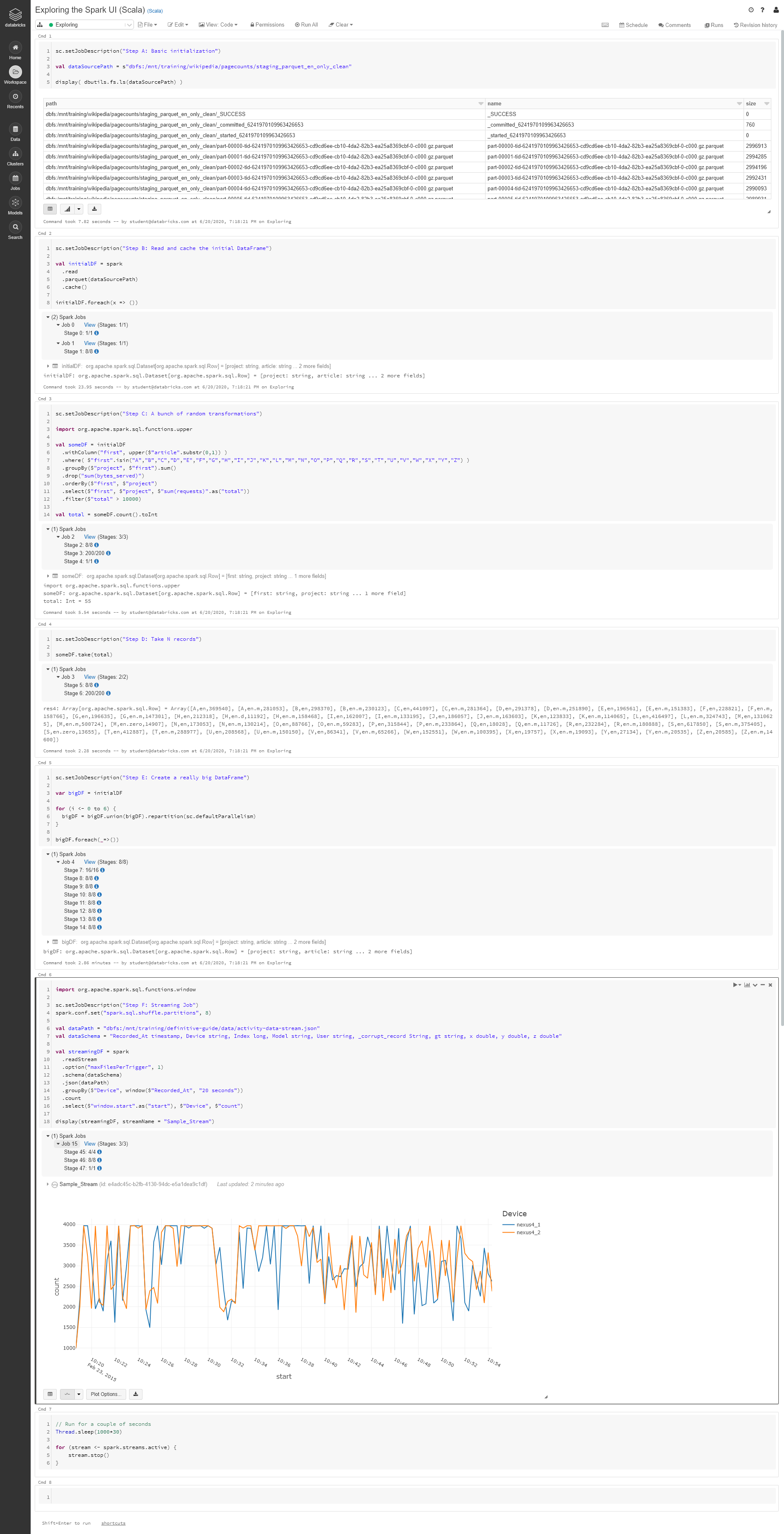Click chart icon in Cmd 6 header
Viewport: 784px width, 1534px height.
746,985
